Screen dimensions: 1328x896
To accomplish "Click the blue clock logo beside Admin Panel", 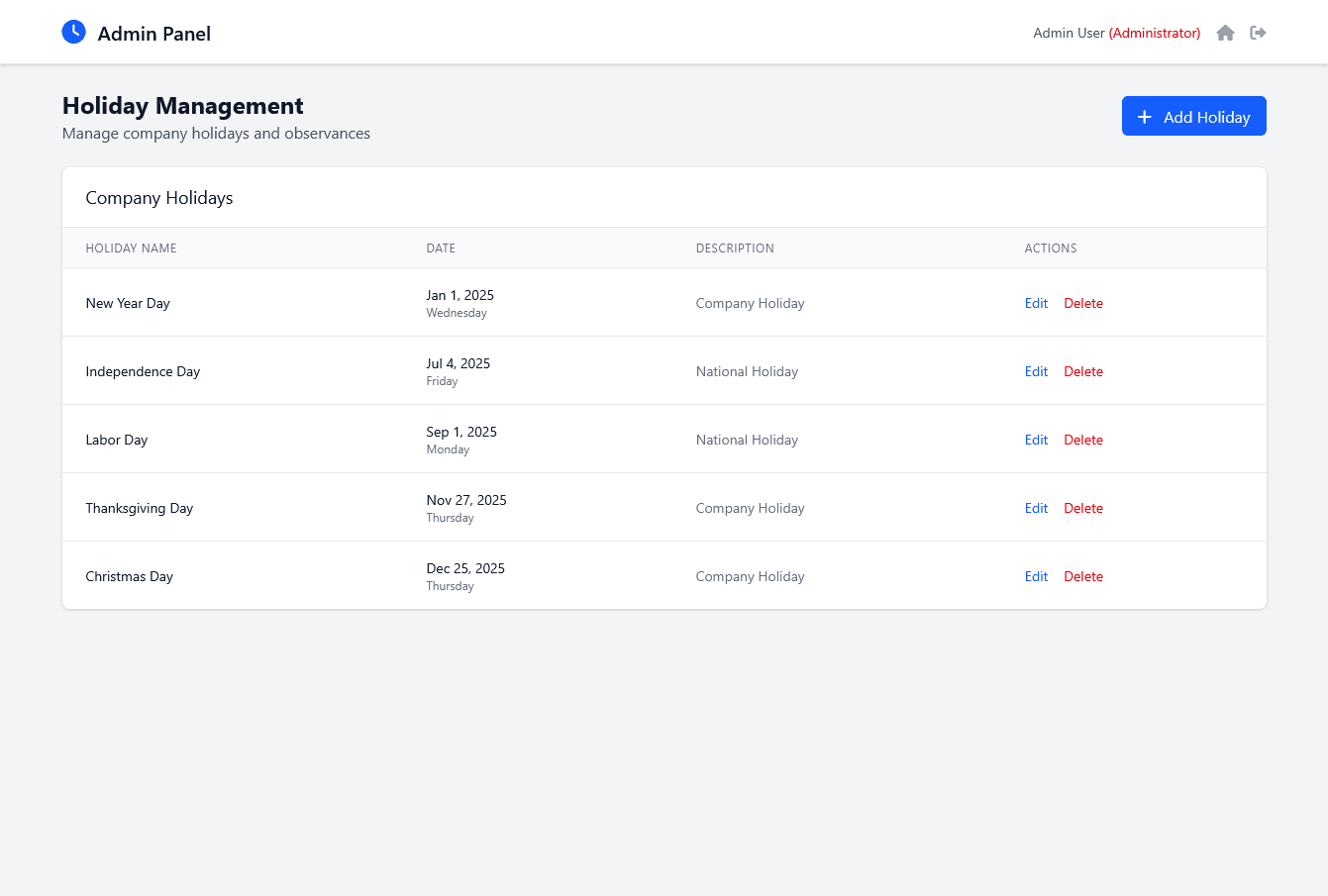I will tap(73, 32).
